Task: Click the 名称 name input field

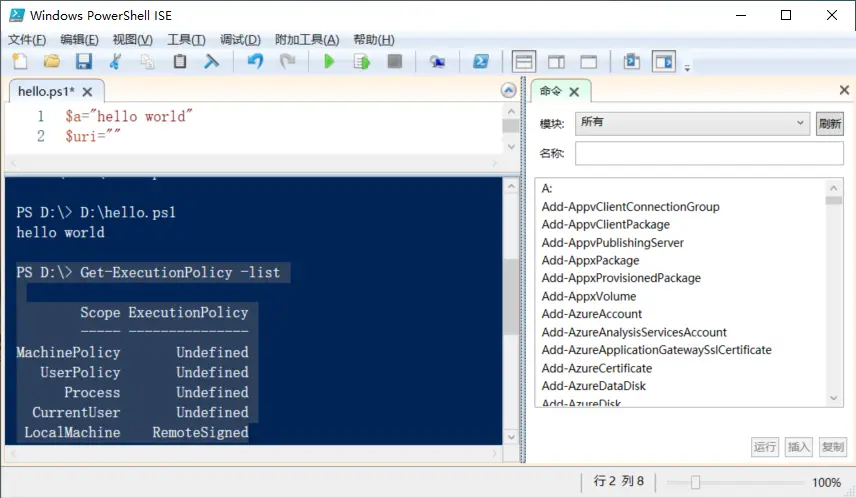Action: point(708,154)
